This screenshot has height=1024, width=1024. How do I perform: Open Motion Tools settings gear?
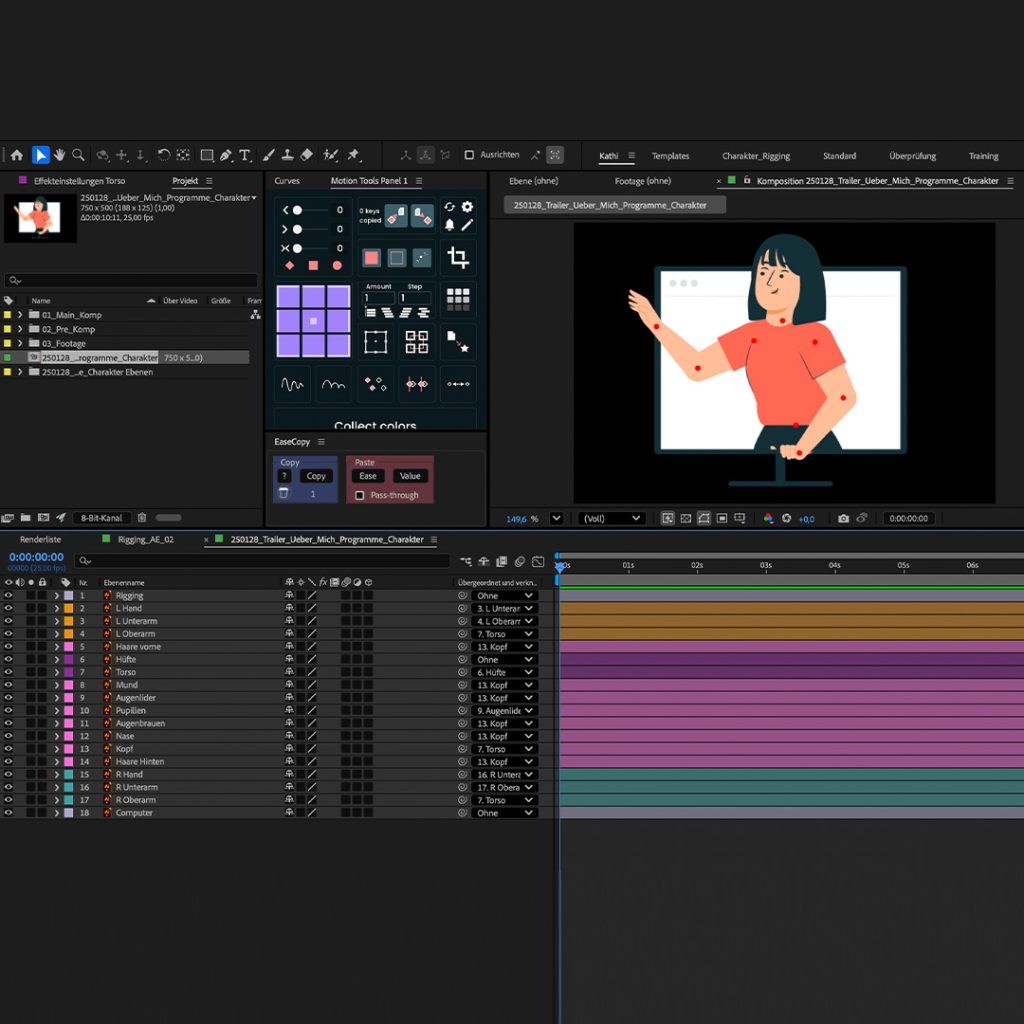point(467,207)
